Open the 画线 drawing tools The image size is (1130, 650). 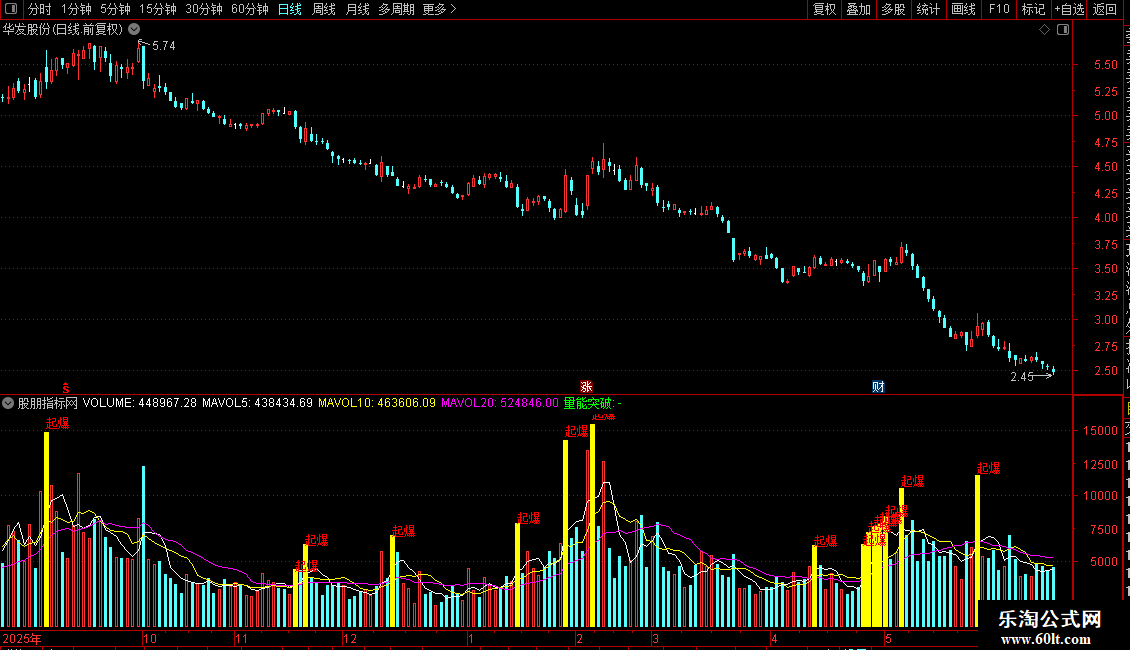964,9
